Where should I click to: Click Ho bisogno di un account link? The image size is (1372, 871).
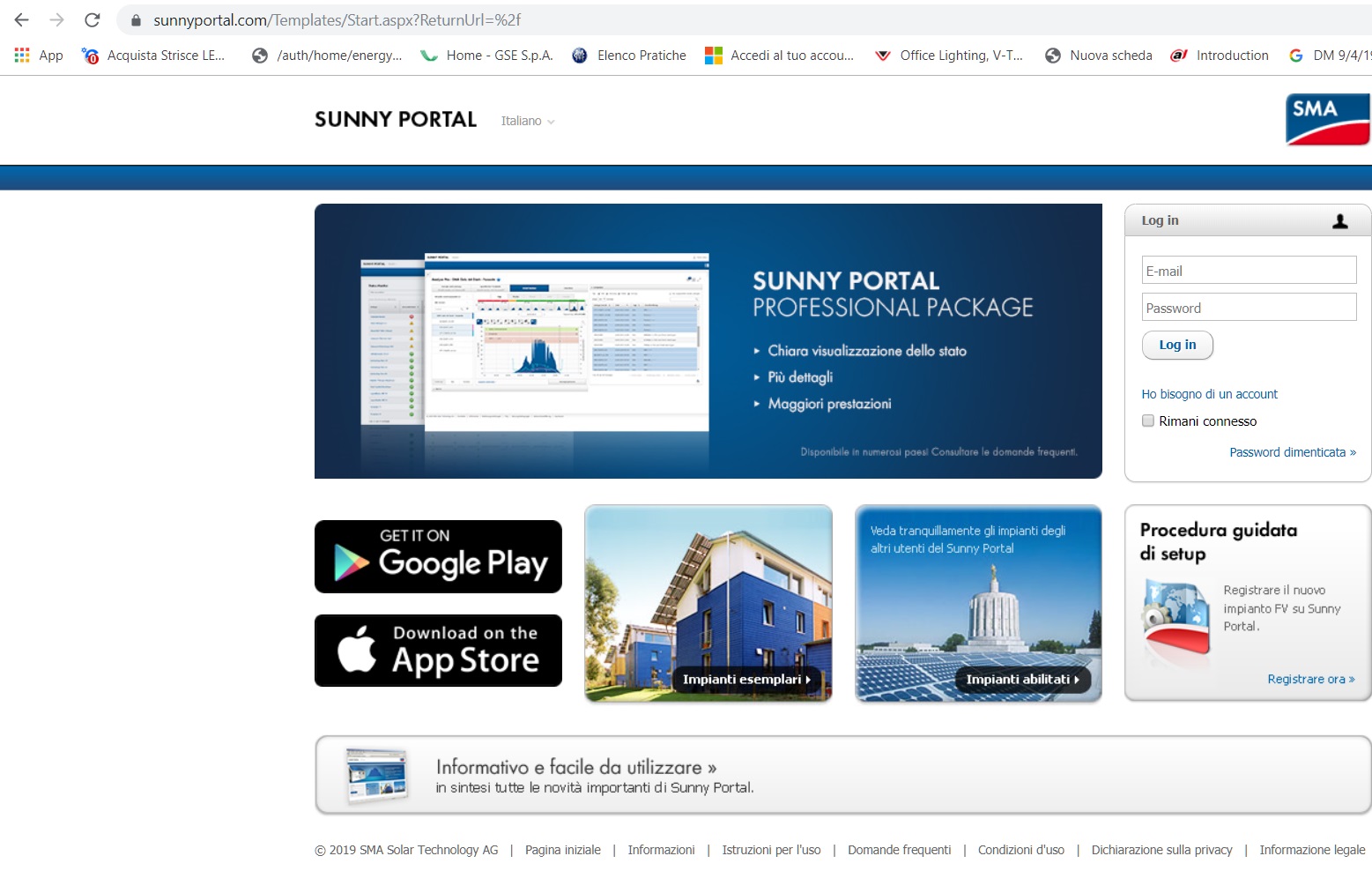point(1209,394)
